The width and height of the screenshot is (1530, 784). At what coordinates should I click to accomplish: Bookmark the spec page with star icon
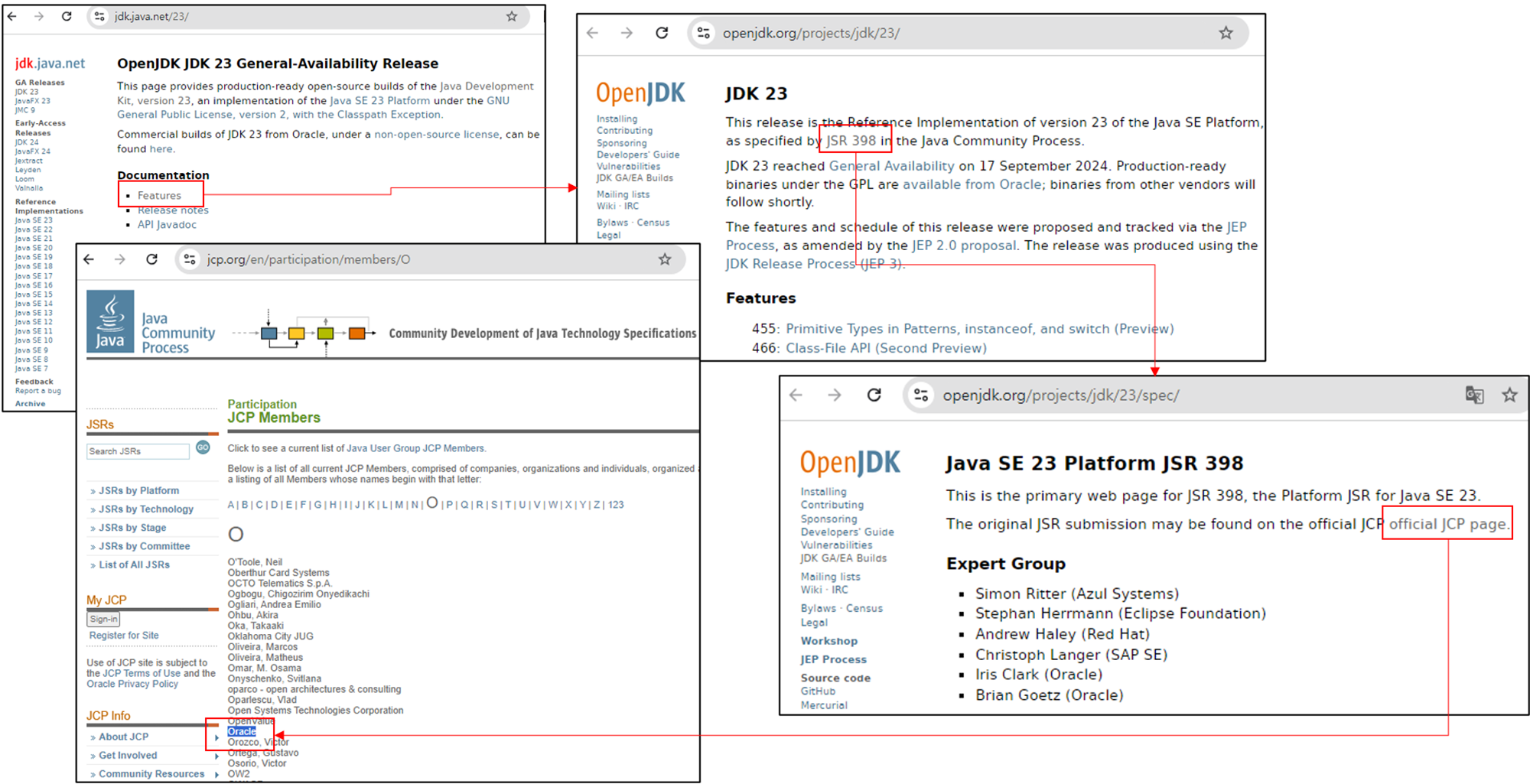1509,395
